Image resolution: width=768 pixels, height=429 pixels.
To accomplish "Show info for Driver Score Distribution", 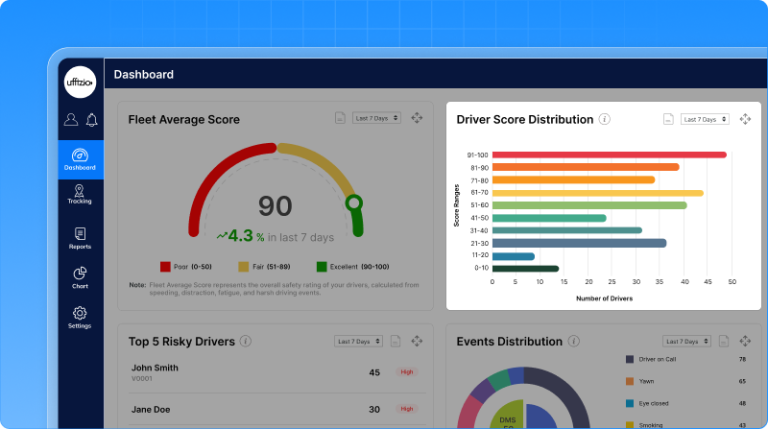I will click(x=604, y=119).
